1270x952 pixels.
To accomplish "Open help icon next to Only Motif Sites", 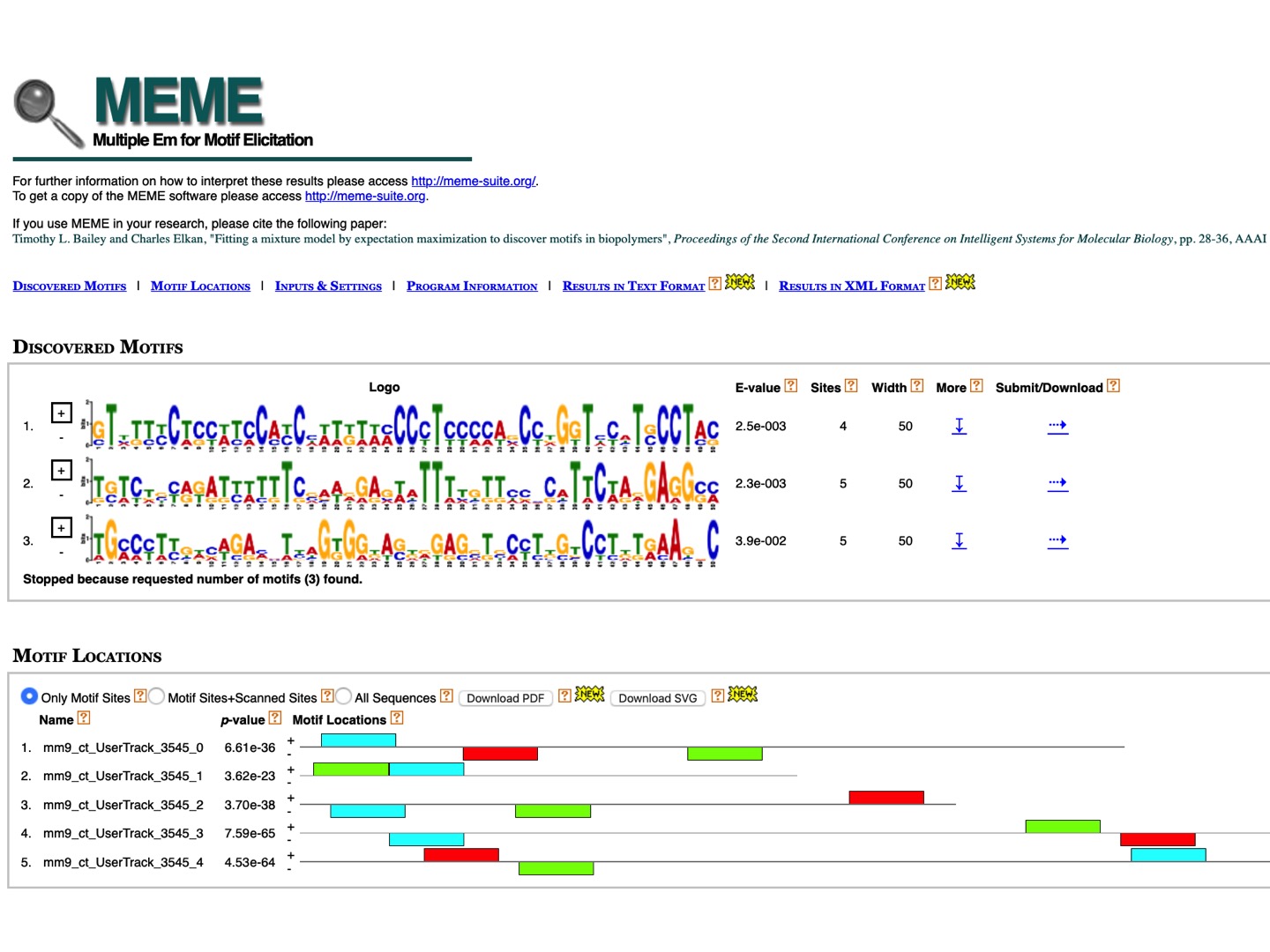I will pos(139,696).
